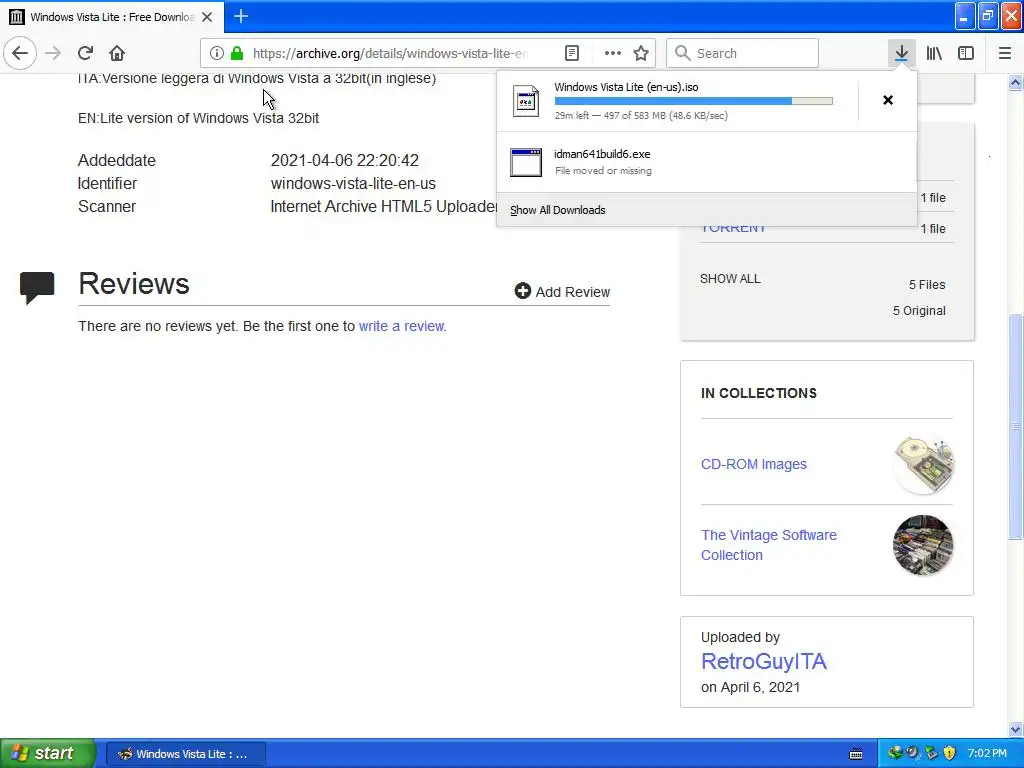
Task: Click the forward navigation arrow
Action: [54, 53]
